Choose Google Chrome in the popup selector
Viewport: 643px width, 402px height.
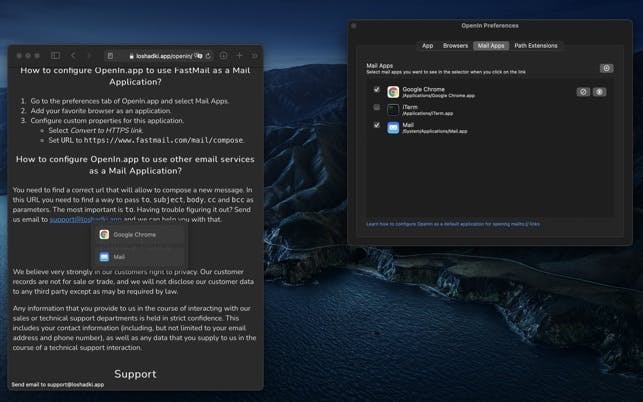coord(140,234)
